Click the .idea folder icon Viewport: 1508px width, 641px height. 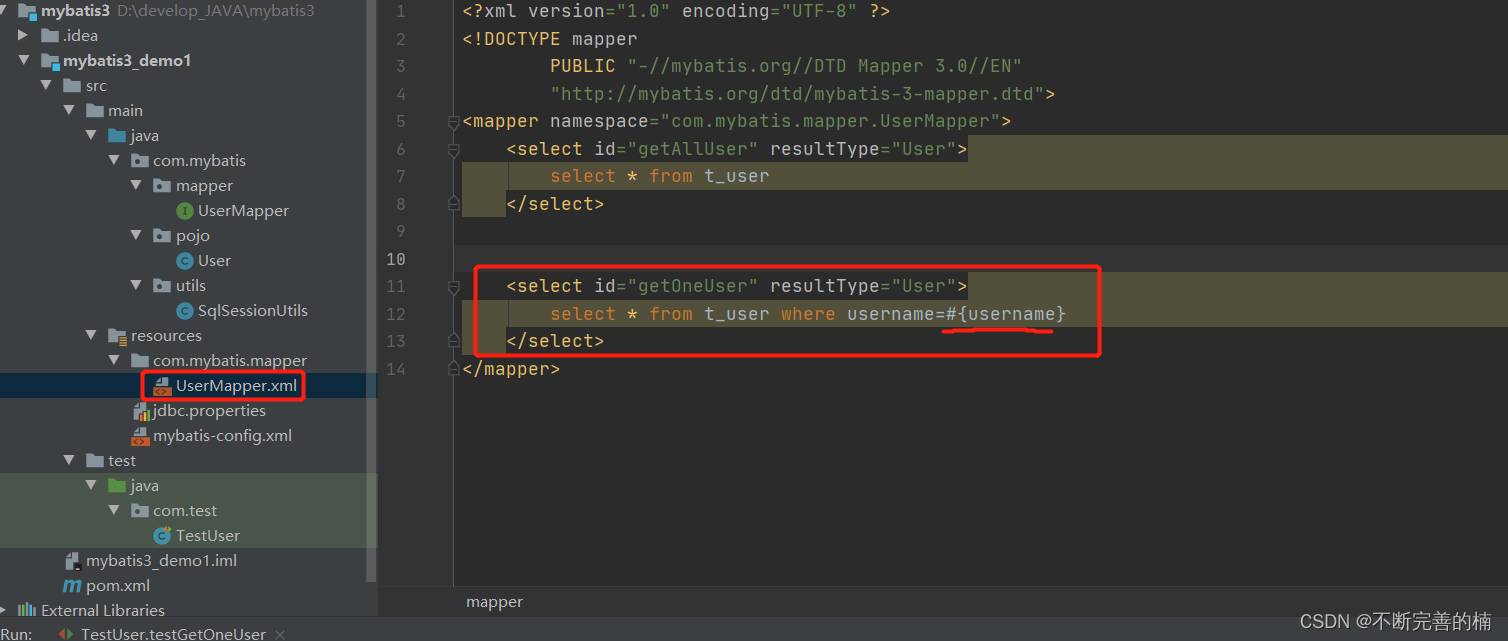[x=50, y=35]
